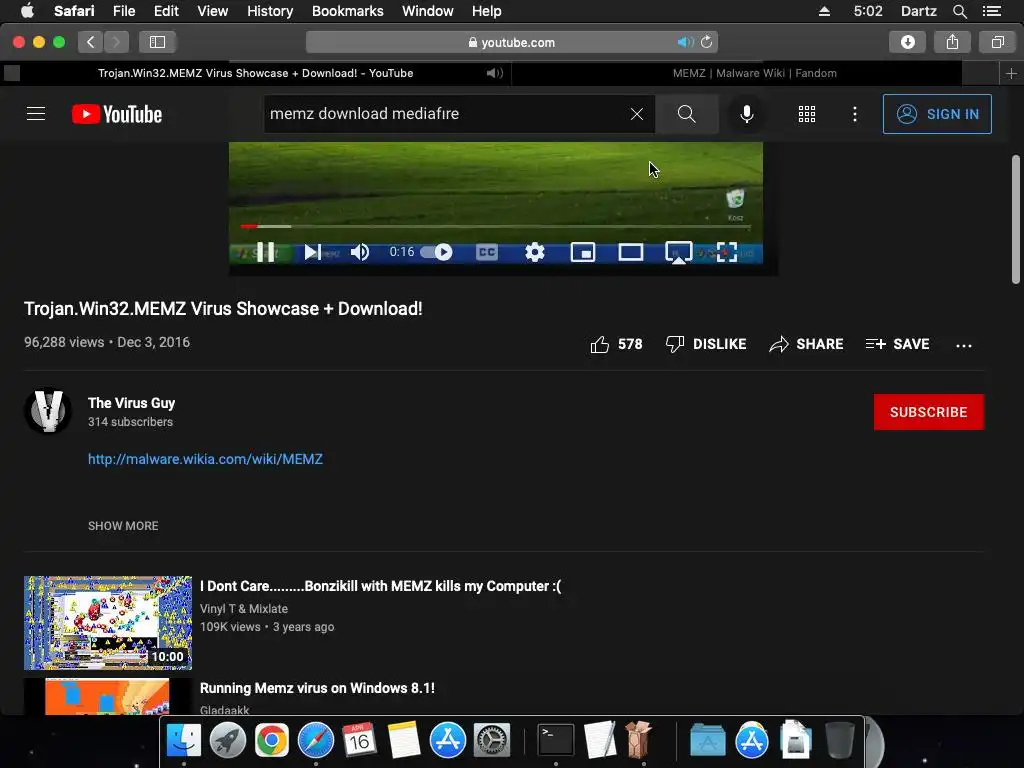Screen dimensions: 1024x768
Task: Open Notification Center list icon
Action: (x=991, y=11)
